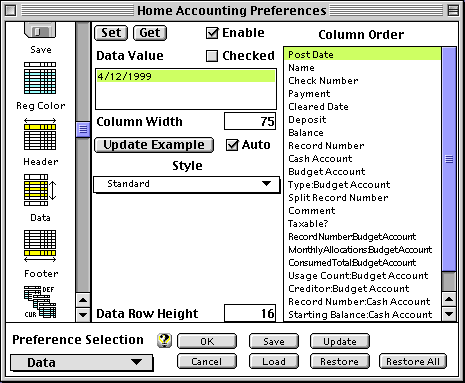This screenshot has width=465, height=383.
Task: Select Starting Balance:Cash Account list entry
Action: click(363, 315)
